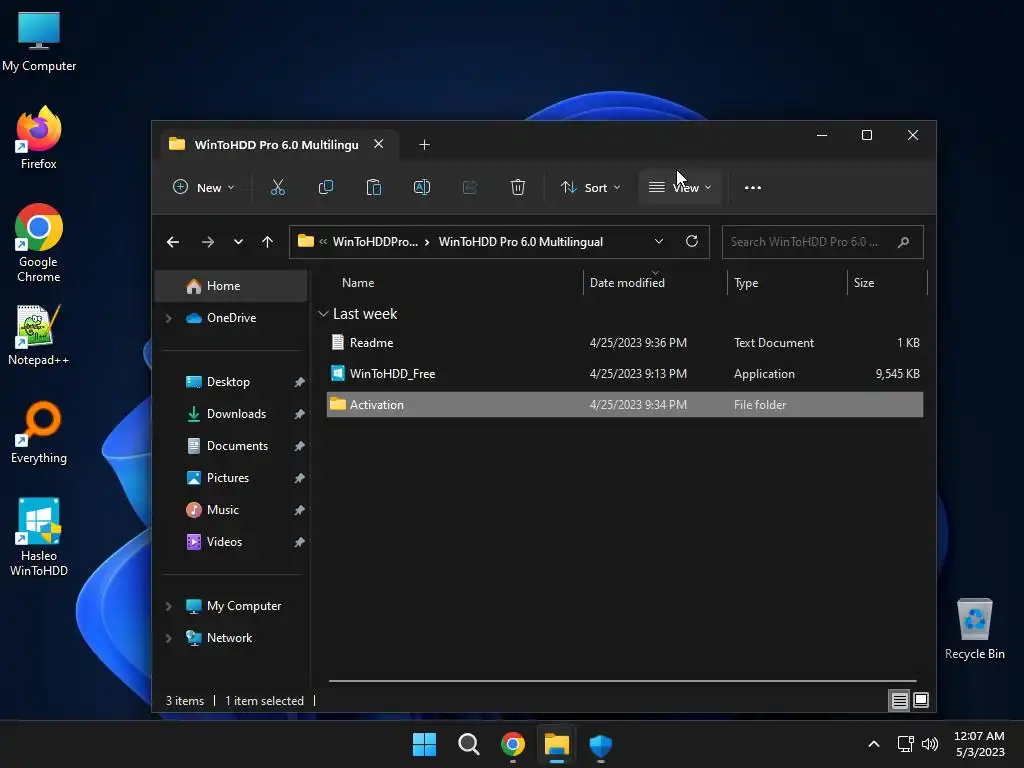1024x768 pixels.
Task: Open the New item dropdown
Action: 204,187
